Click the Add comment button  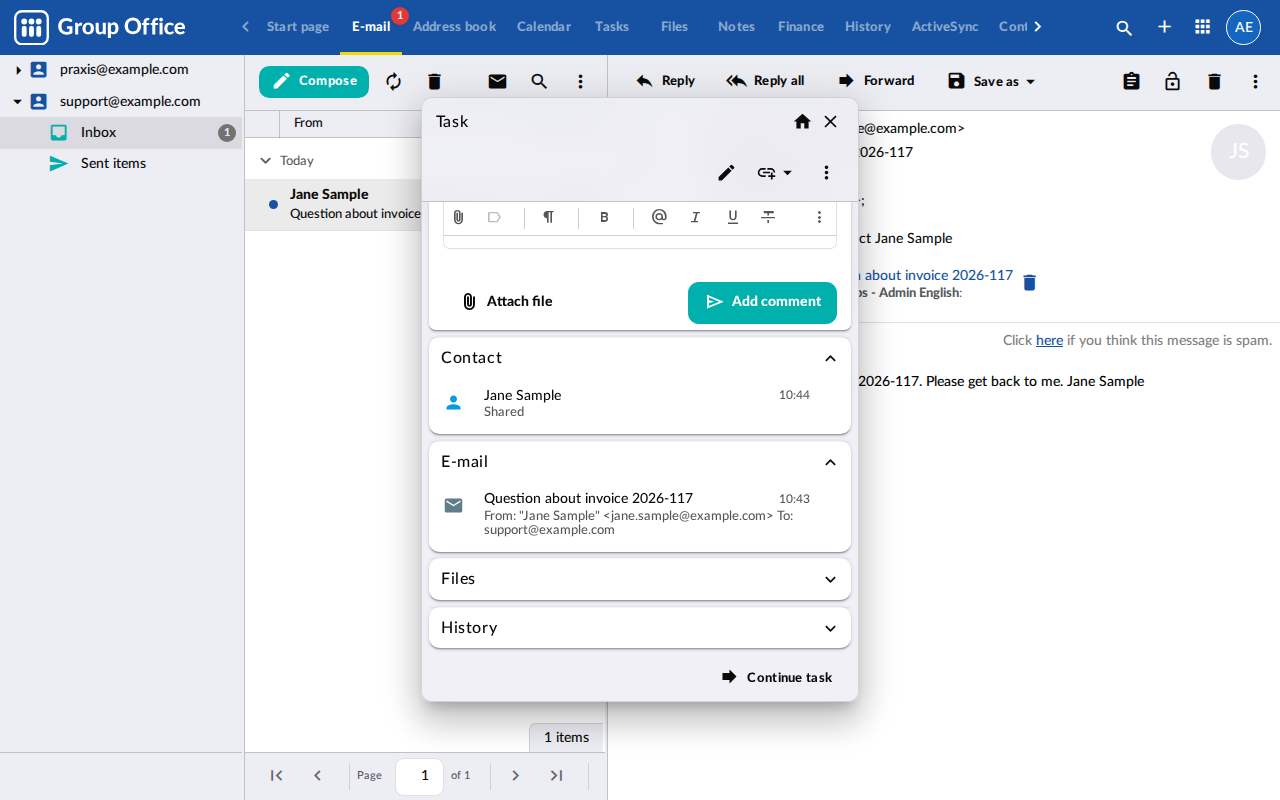(x=762, y=302)
